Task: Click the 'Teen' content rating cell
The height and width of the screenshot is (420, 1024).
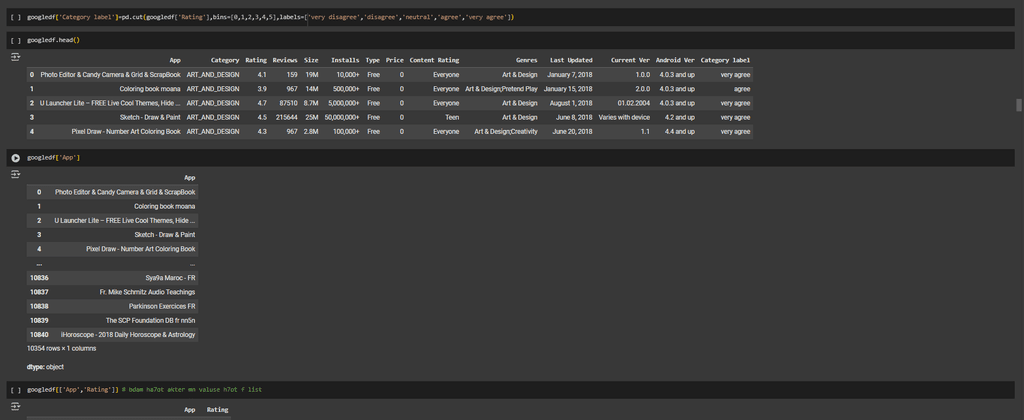Action: tap(452, 118)
